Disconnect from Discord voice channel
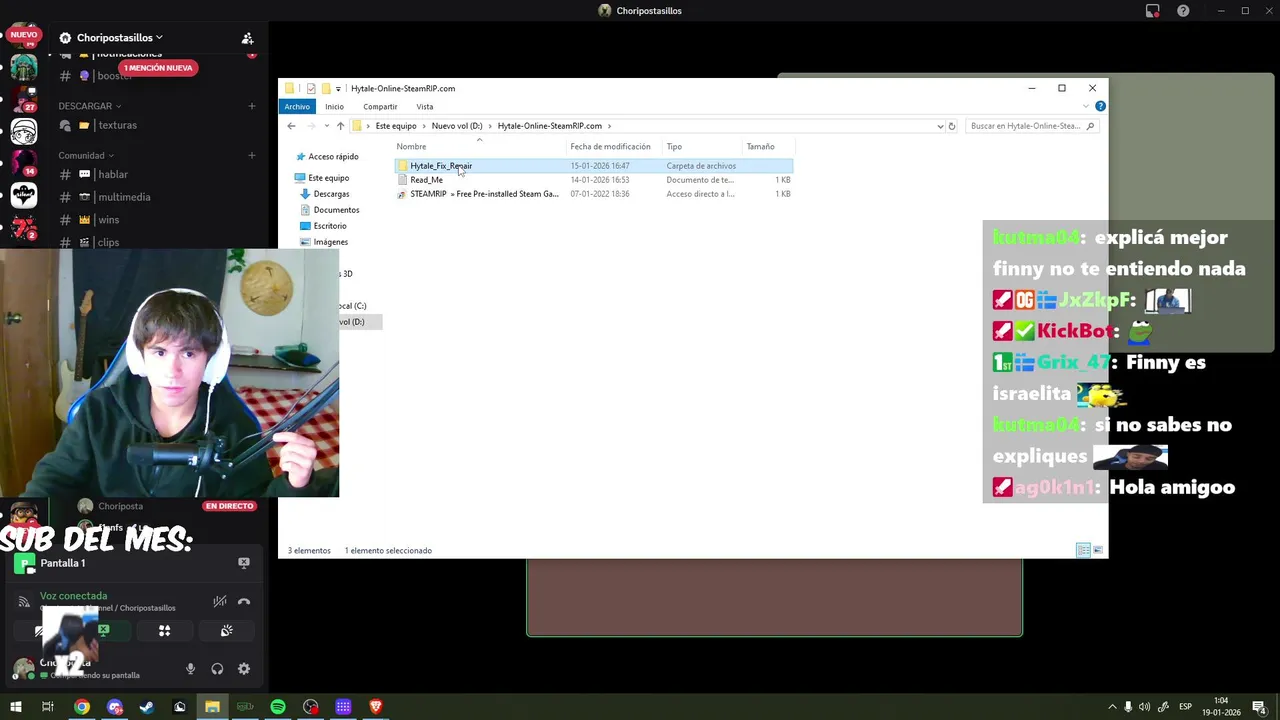Screen dimensions: 1280x720 coord(244,602)
